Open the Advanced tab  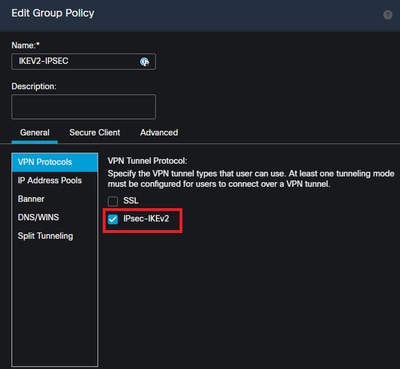pyautogui.click(x=159, y=133)
